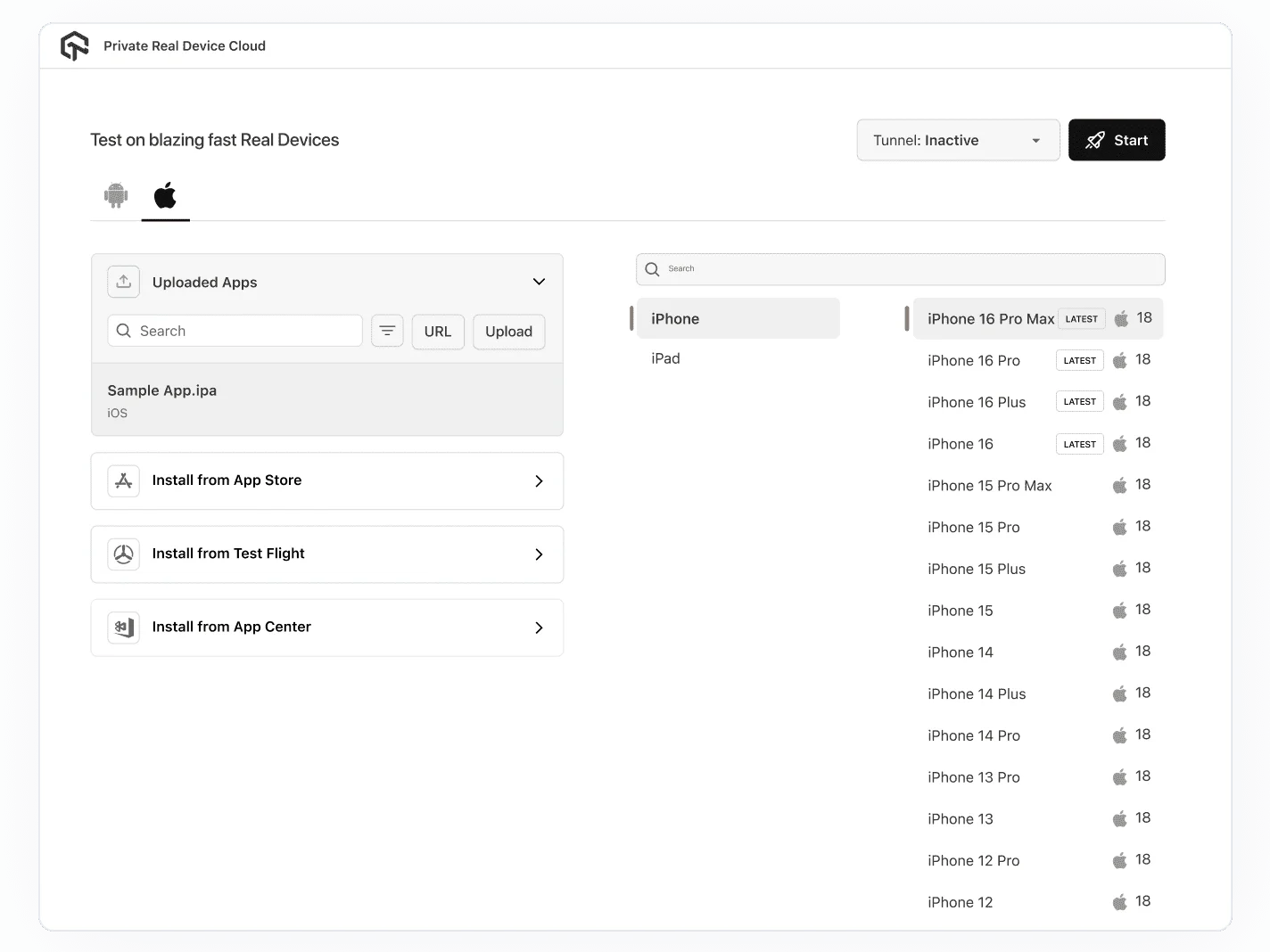Click the device list search field
Screen dimensions: 1270x952
900,268
